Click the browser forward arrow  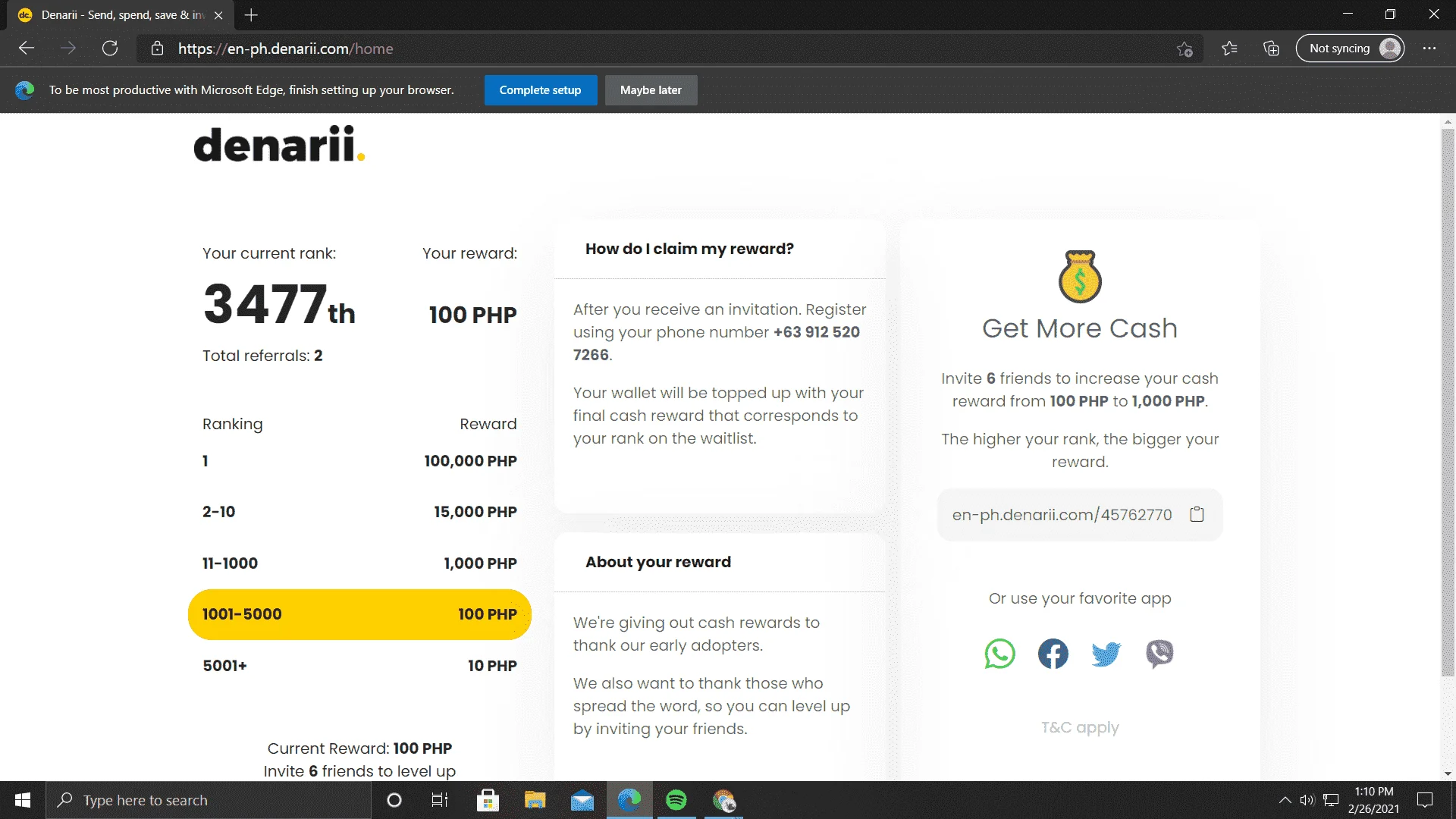coord(68,49)
